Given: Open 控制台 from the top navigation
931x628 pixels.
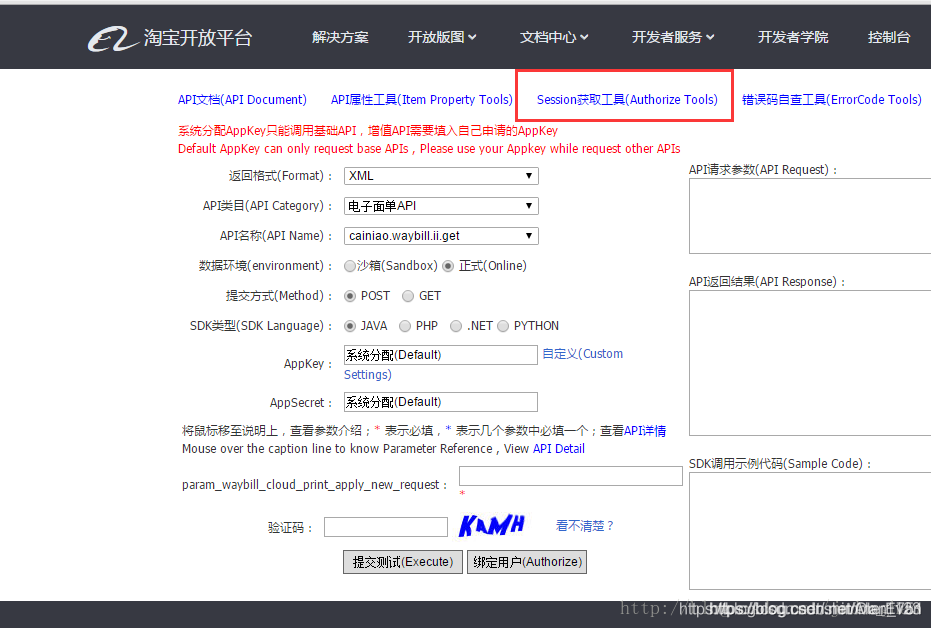Looking at the screenshot, I should 889,37.
